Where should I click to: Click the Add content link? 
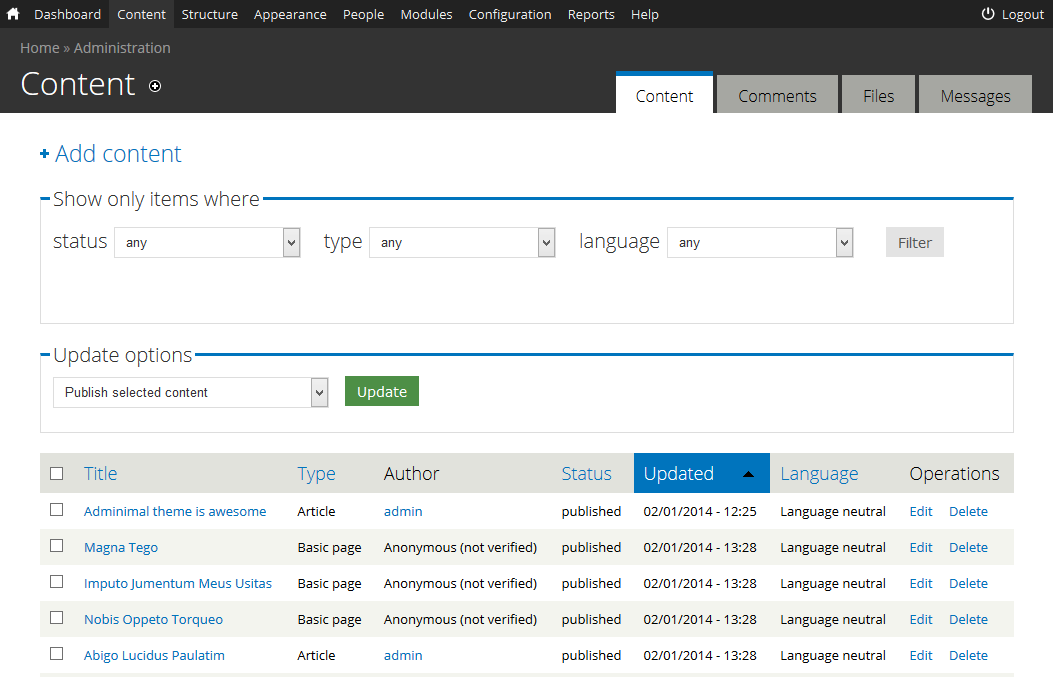pos(118,154)
